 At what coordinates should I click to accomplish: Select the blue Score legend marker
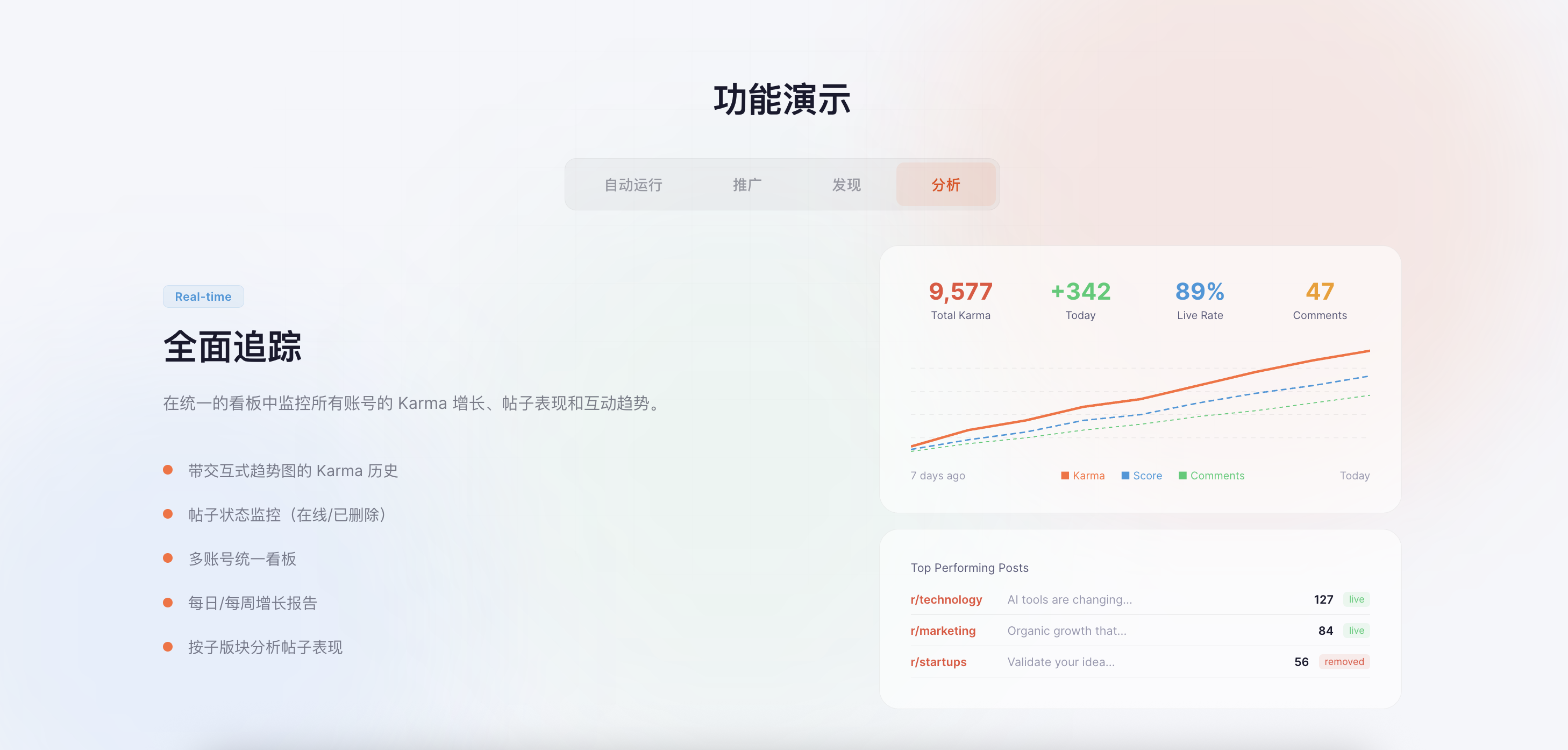coord(1125,475)
